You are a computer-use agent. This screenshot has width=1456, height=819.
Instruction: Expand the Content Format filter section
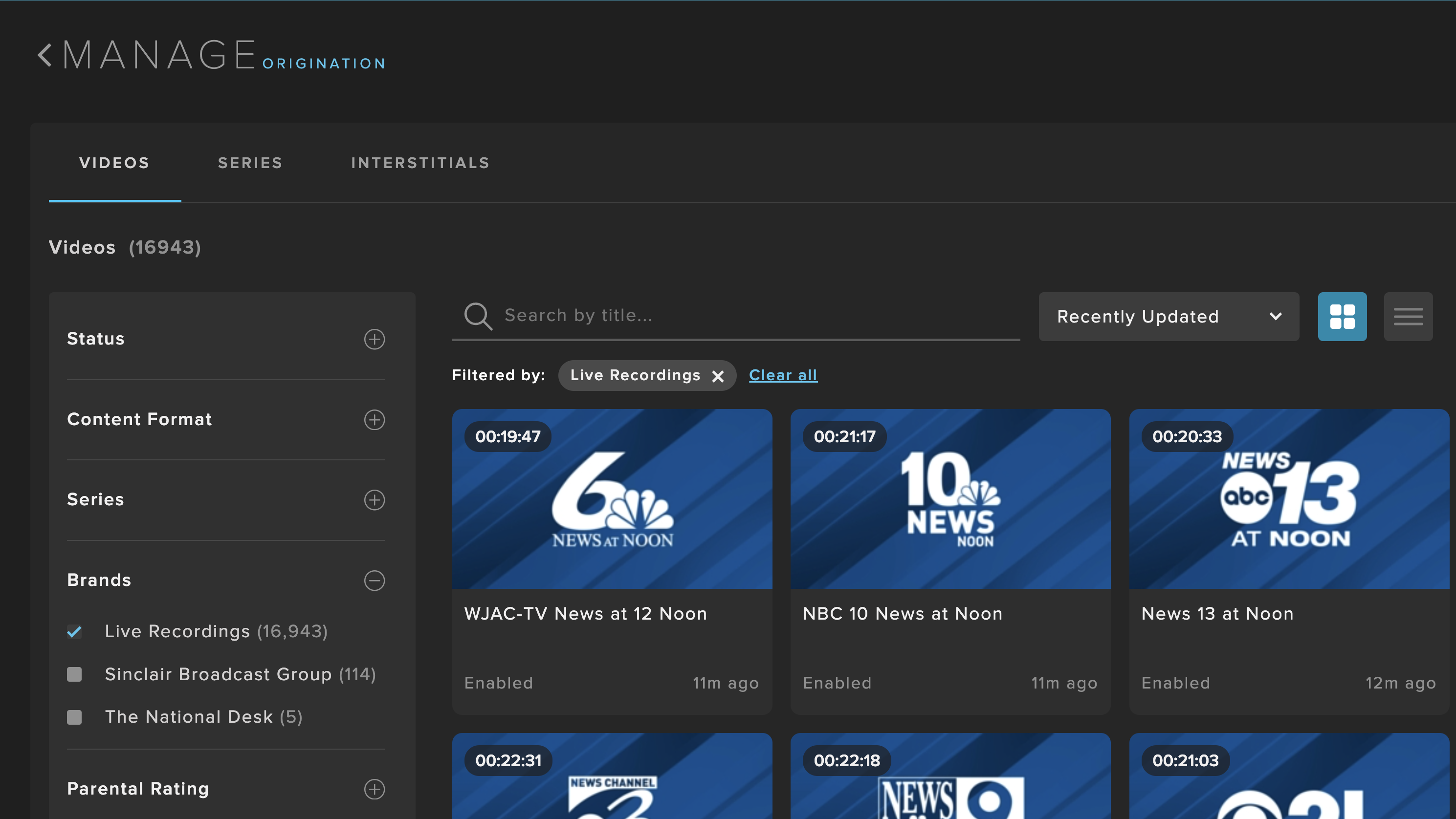(x=374, y=420)
